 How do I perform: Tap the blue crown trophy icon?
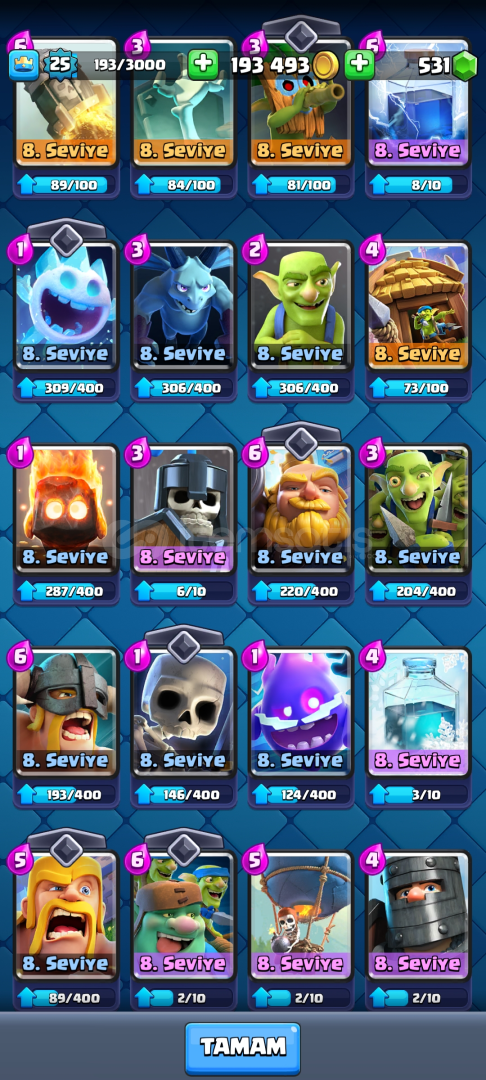[x=23, y=65]
